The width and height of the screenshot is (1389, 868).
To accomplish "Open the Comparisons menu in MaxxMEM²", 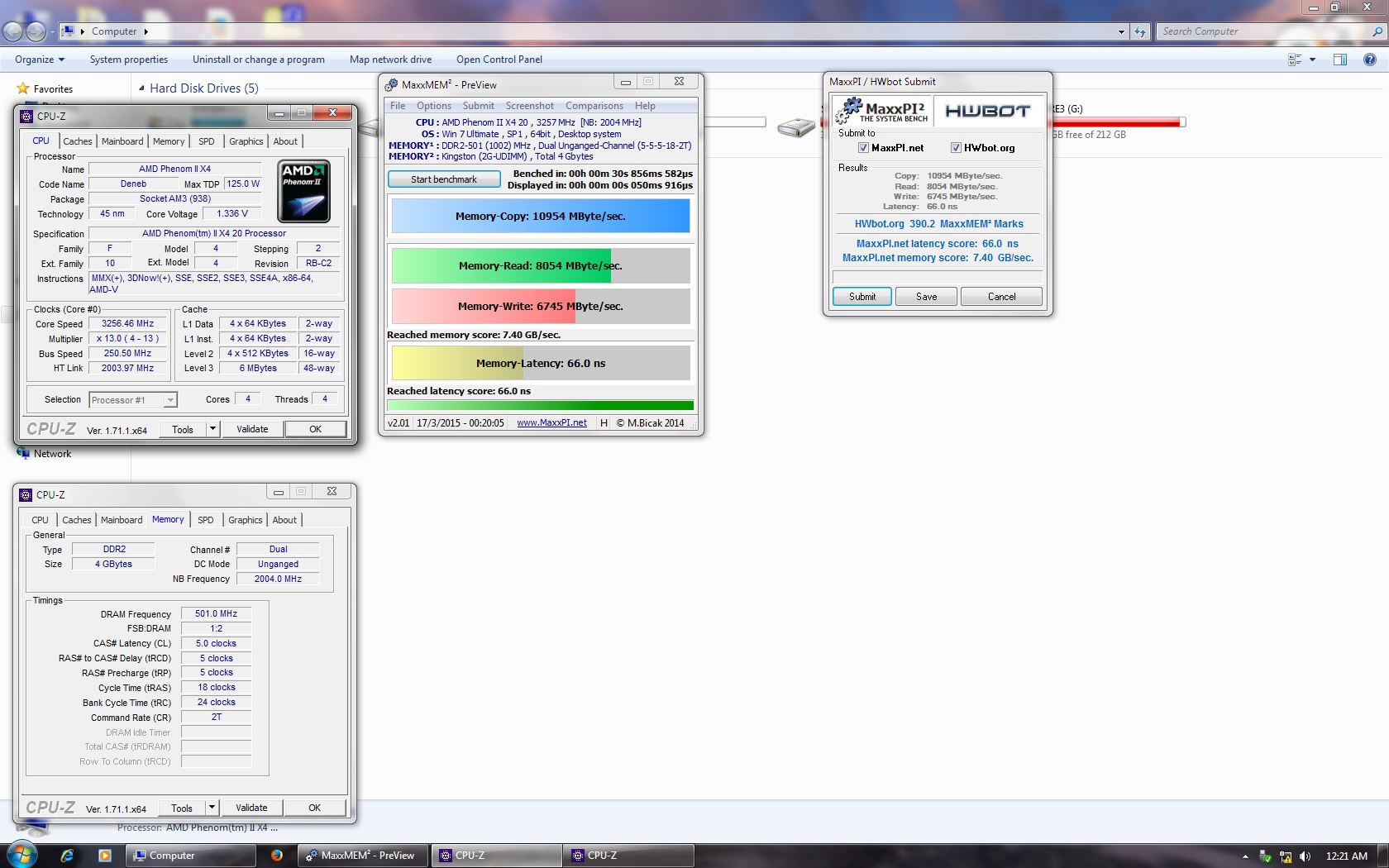I will coord(594,106).
